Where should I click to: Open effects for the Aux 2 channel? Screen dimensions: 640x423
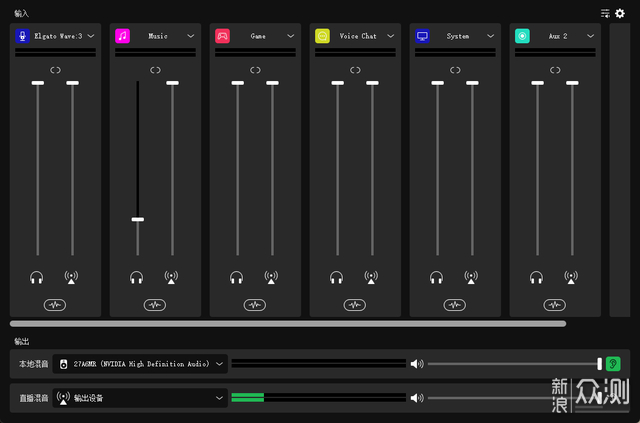coord(555,304)
